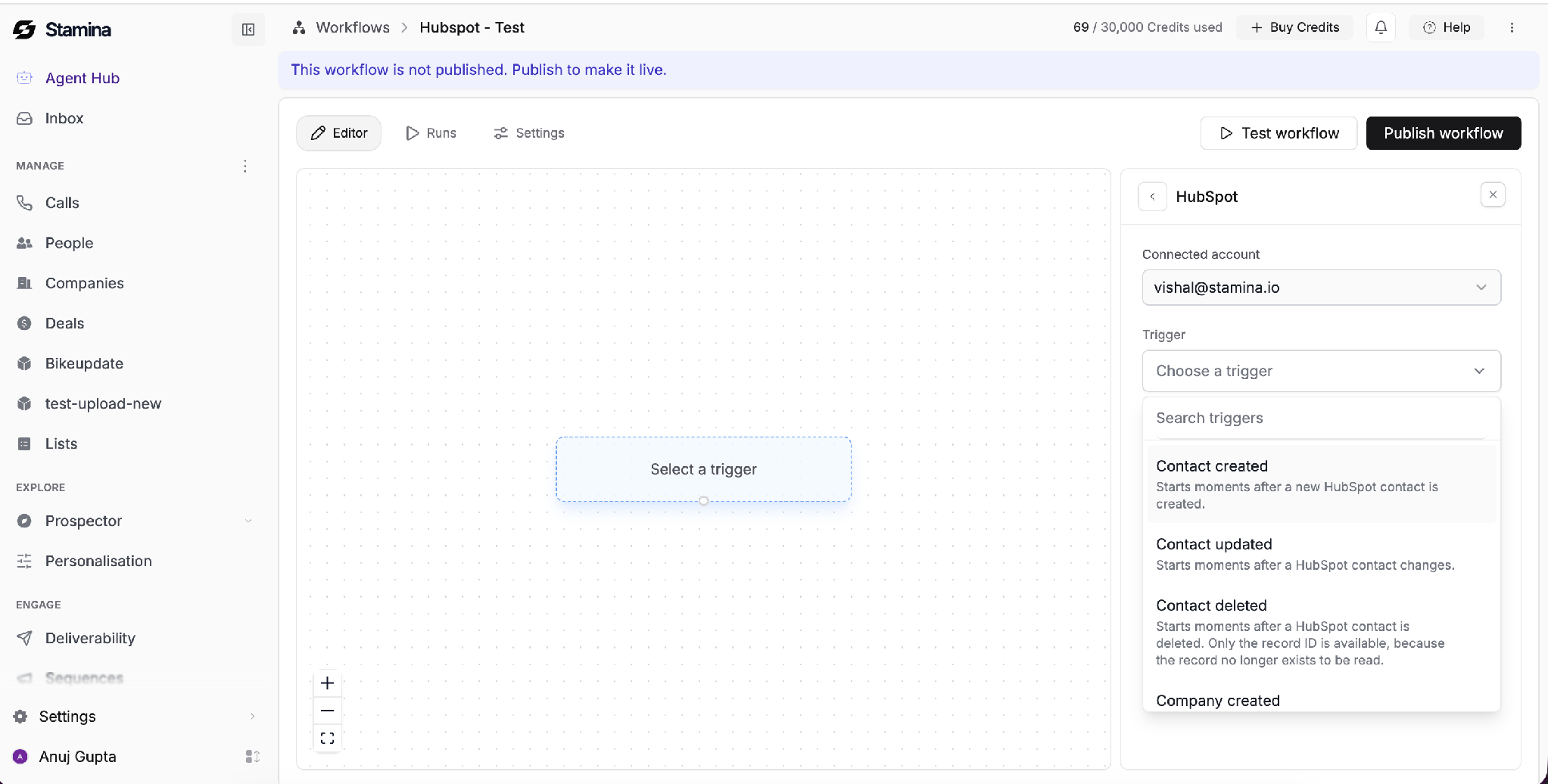Click the connector handle below the trigger node
This screenshot has height=784, width=1548.
(703, 501)
